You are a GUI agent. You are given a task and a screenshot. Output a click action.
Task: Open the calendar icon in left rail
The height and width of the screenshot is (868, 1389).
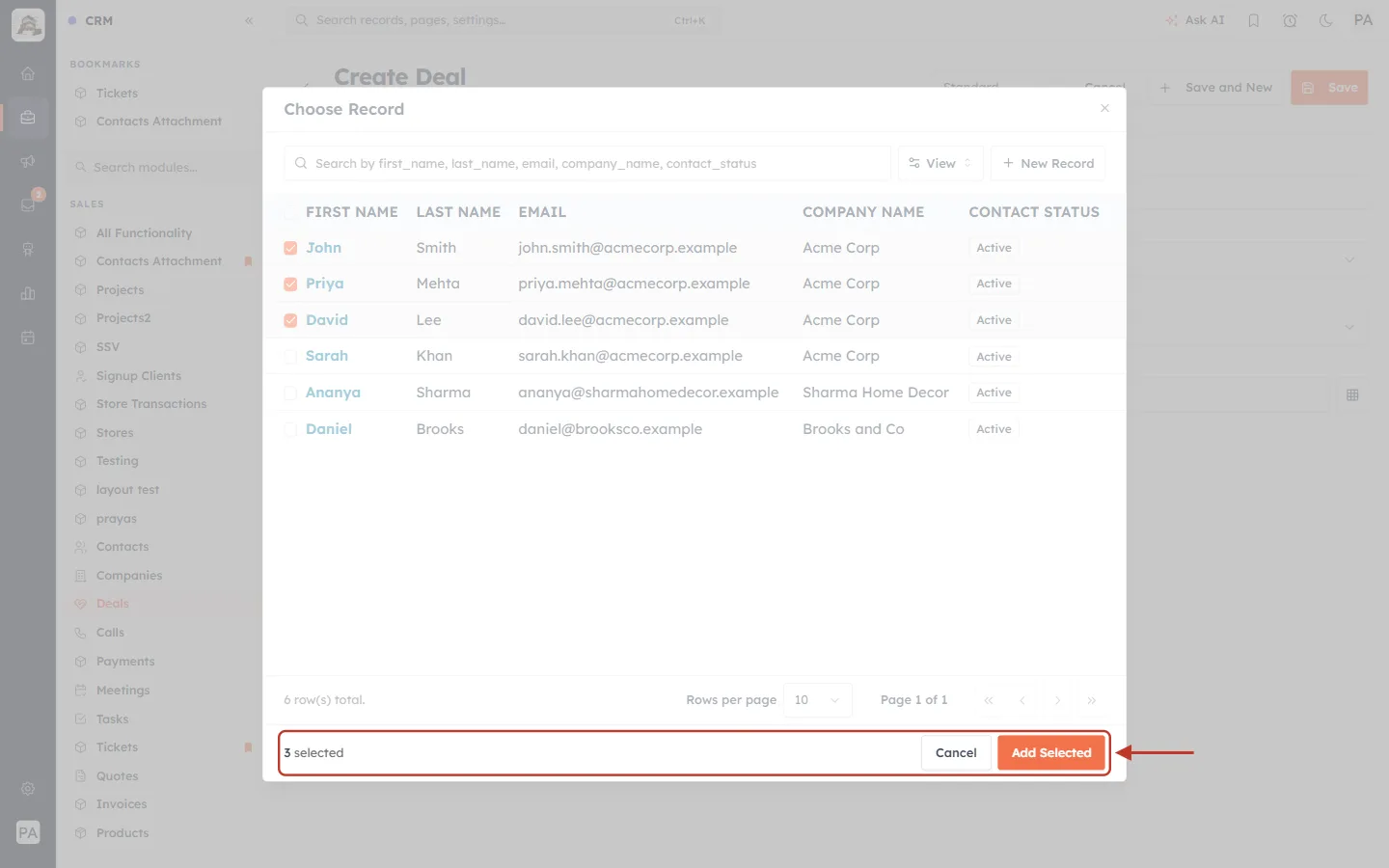(28, 339)
